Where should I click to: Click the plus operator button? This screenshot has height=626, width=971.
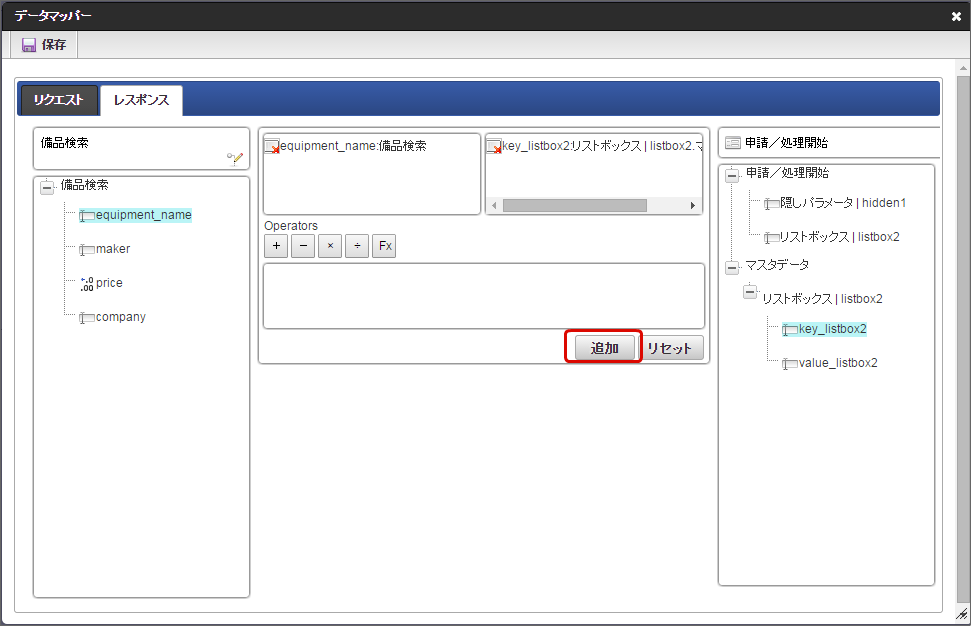click(x=276, y=246)
